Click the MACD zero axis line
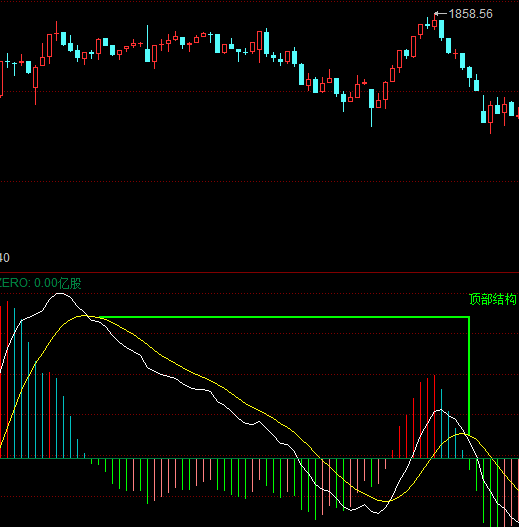Image resolution: width=519 pixels, height=527 pixels. pyautogui.click(x=260, y=458)
